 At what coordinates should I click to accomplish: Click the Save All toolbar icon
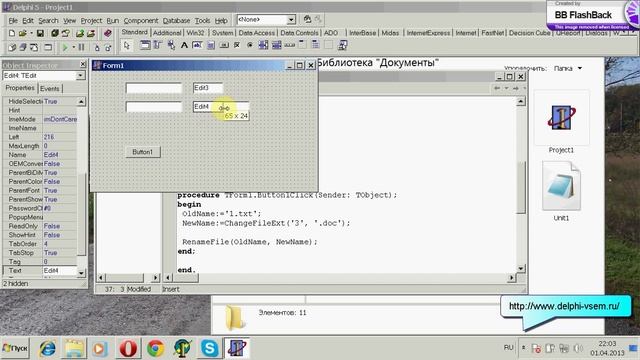tap(54, 33)
